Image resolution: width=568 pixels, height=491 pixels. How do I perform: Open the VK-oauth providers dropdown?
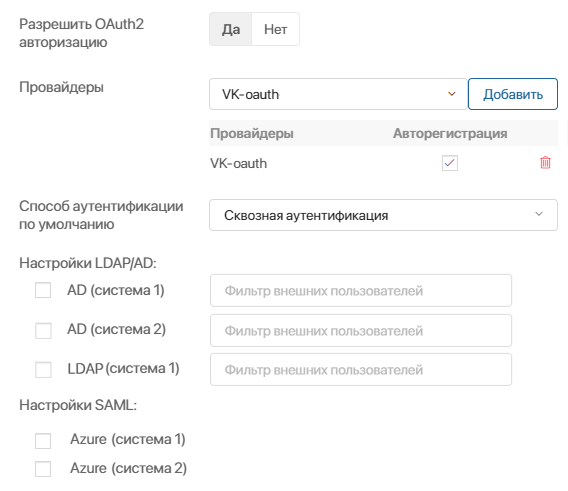click(x=338, y=94)
